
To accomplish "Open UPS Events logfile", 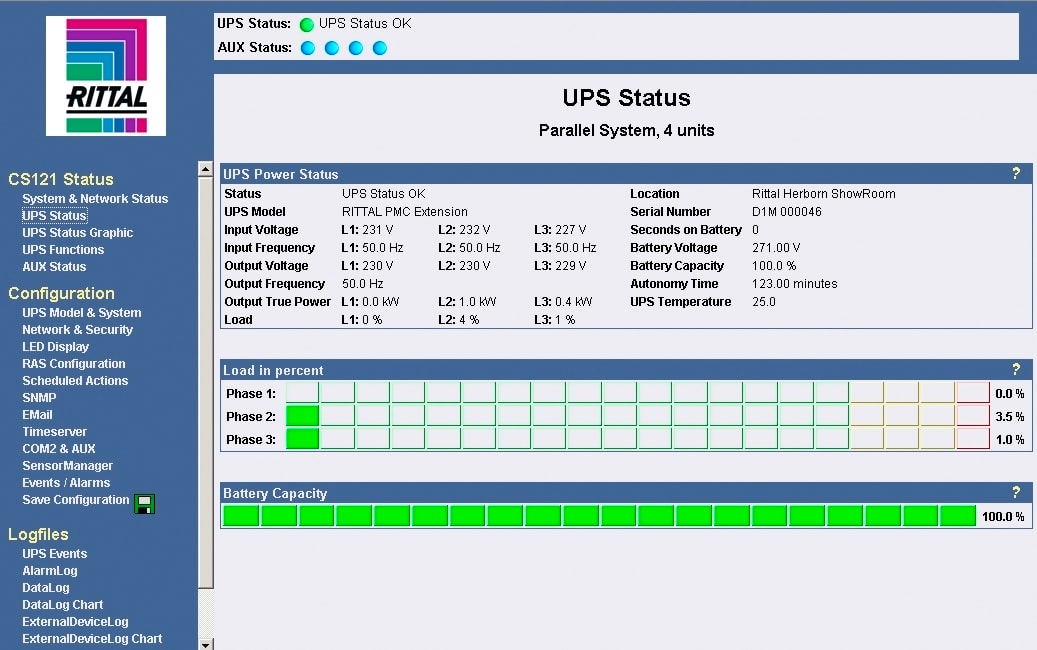I will [54, 553].
